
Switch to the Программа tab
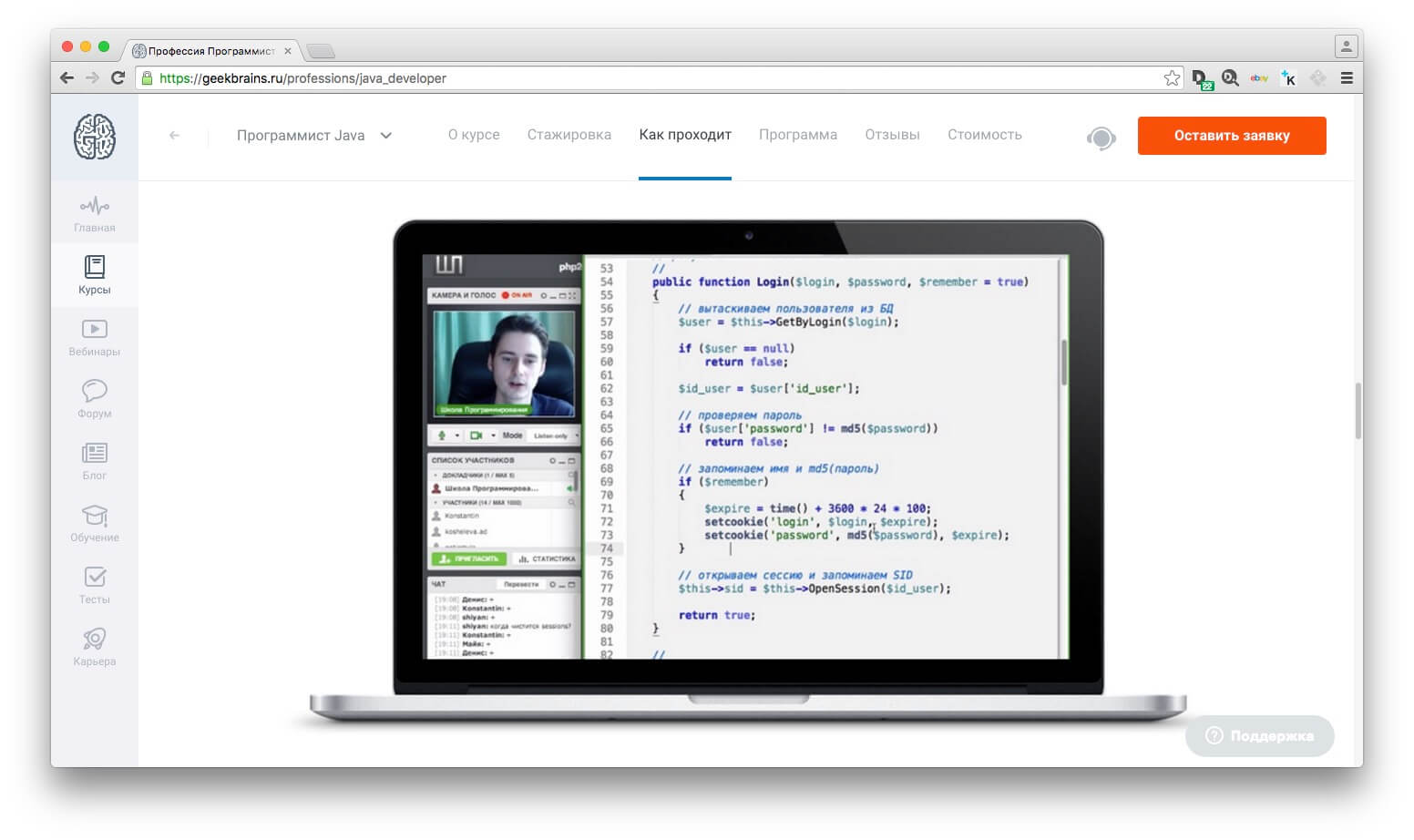798,135
